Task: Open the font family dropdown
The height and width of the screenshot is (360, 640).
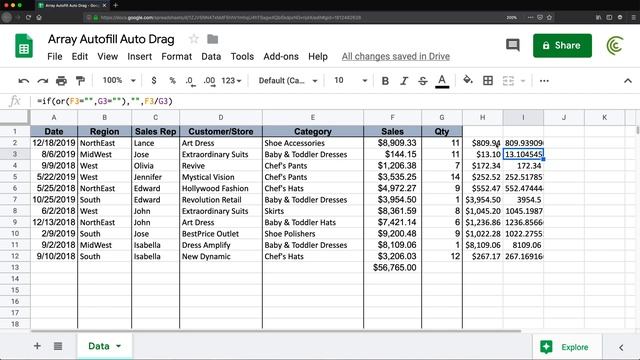Action: click(288, 81)
